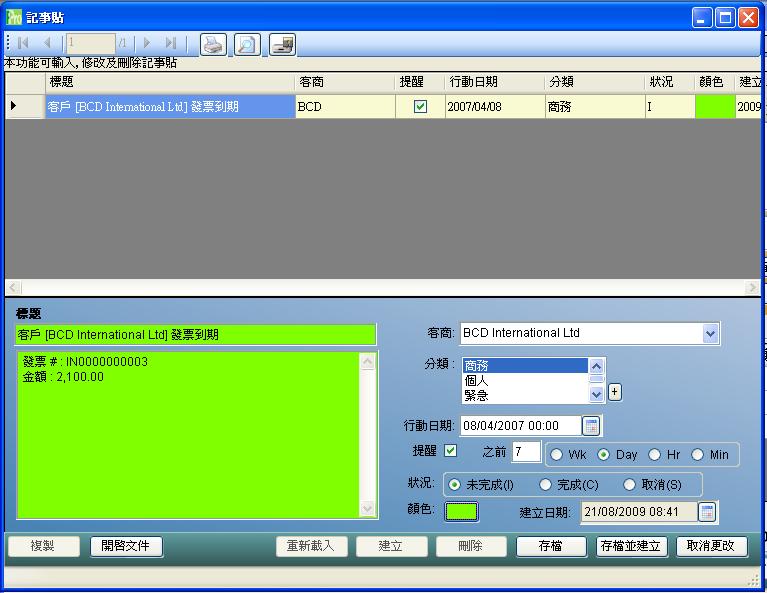The height and width of the screenshot is (593, 767).
Task: Select the Wk radio button
Action: pos(557,454)
